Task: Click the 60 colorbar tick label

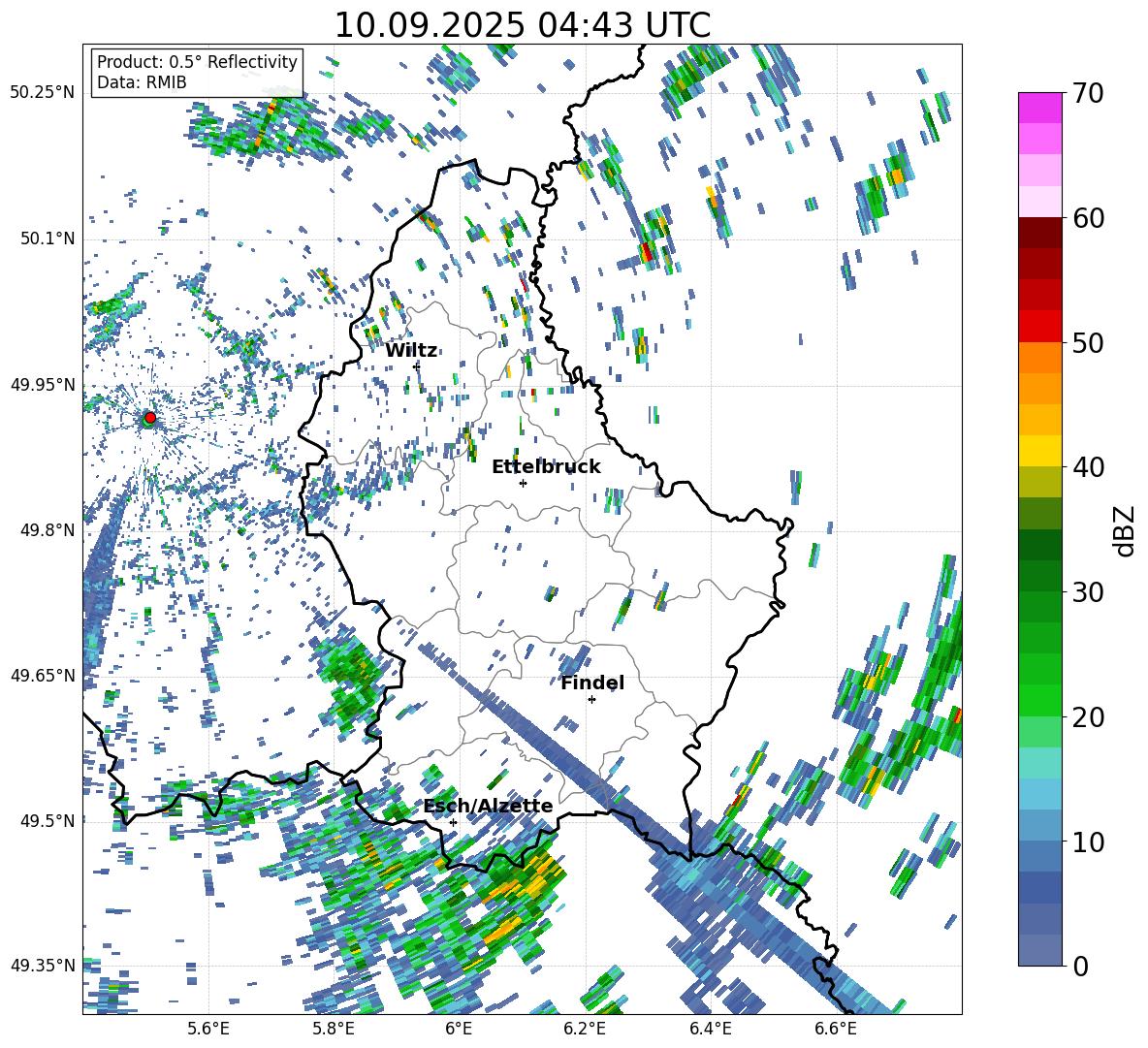Action: [1088, 218]
